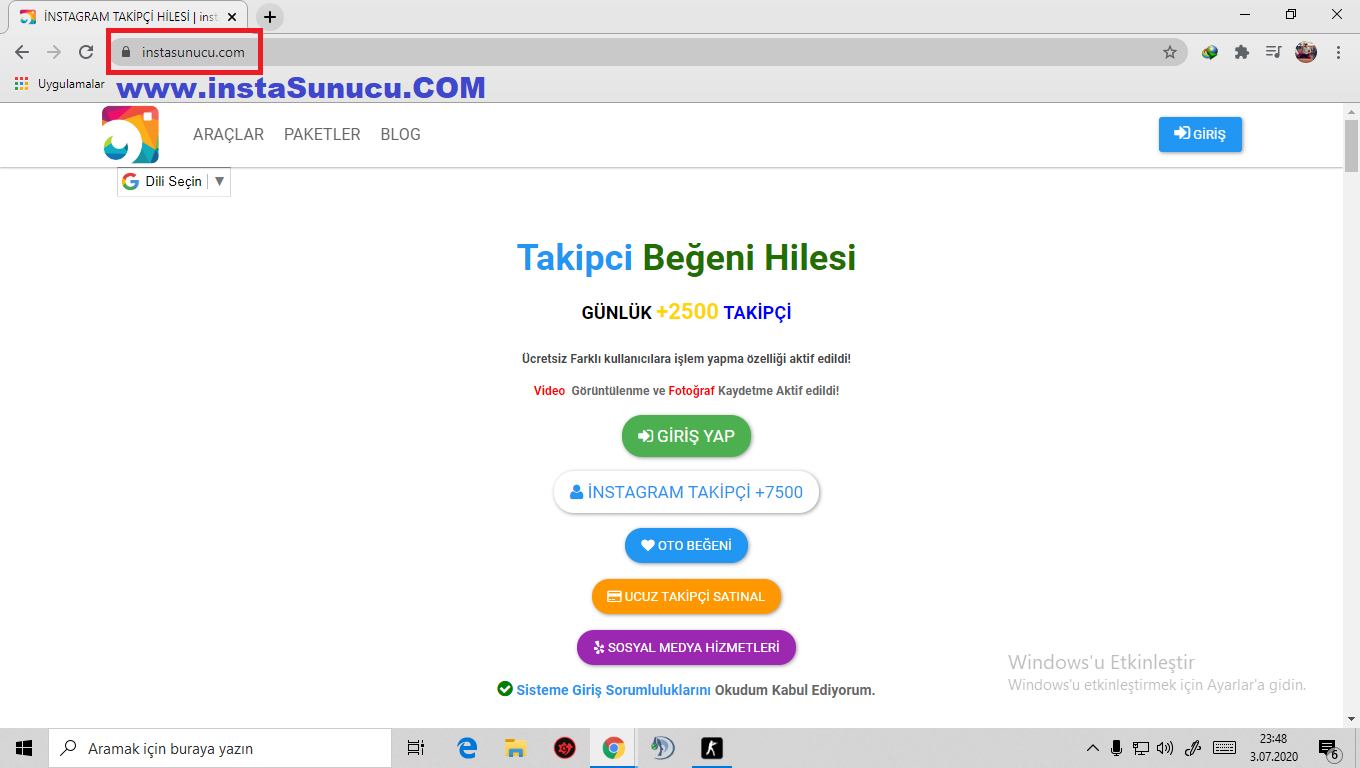Click the İNSTAGRAM TAKİPÇİ +7500 button

[x=686, y=492]
